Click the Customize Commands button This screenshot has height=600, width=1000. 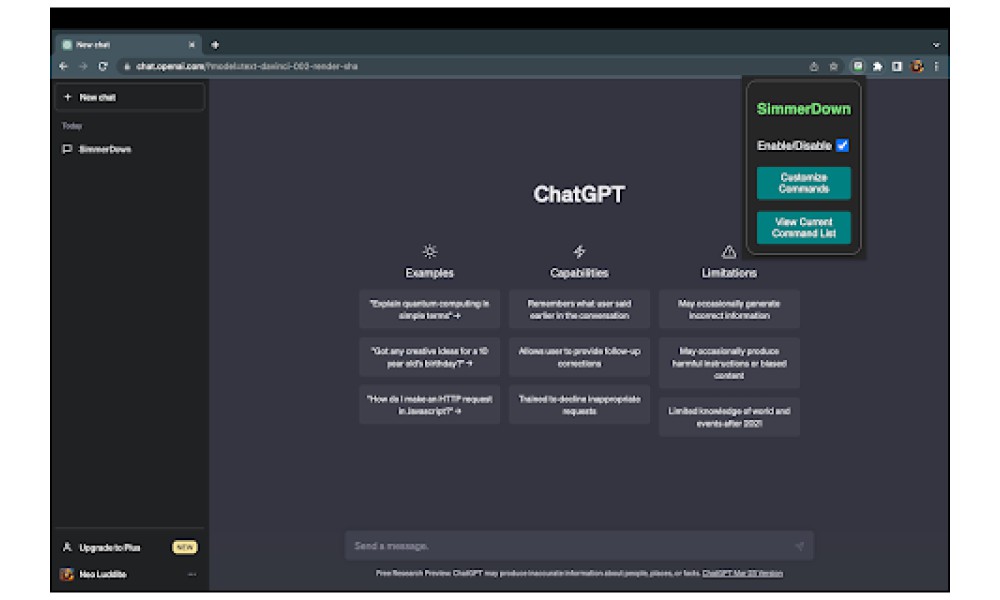click(804, 183)
